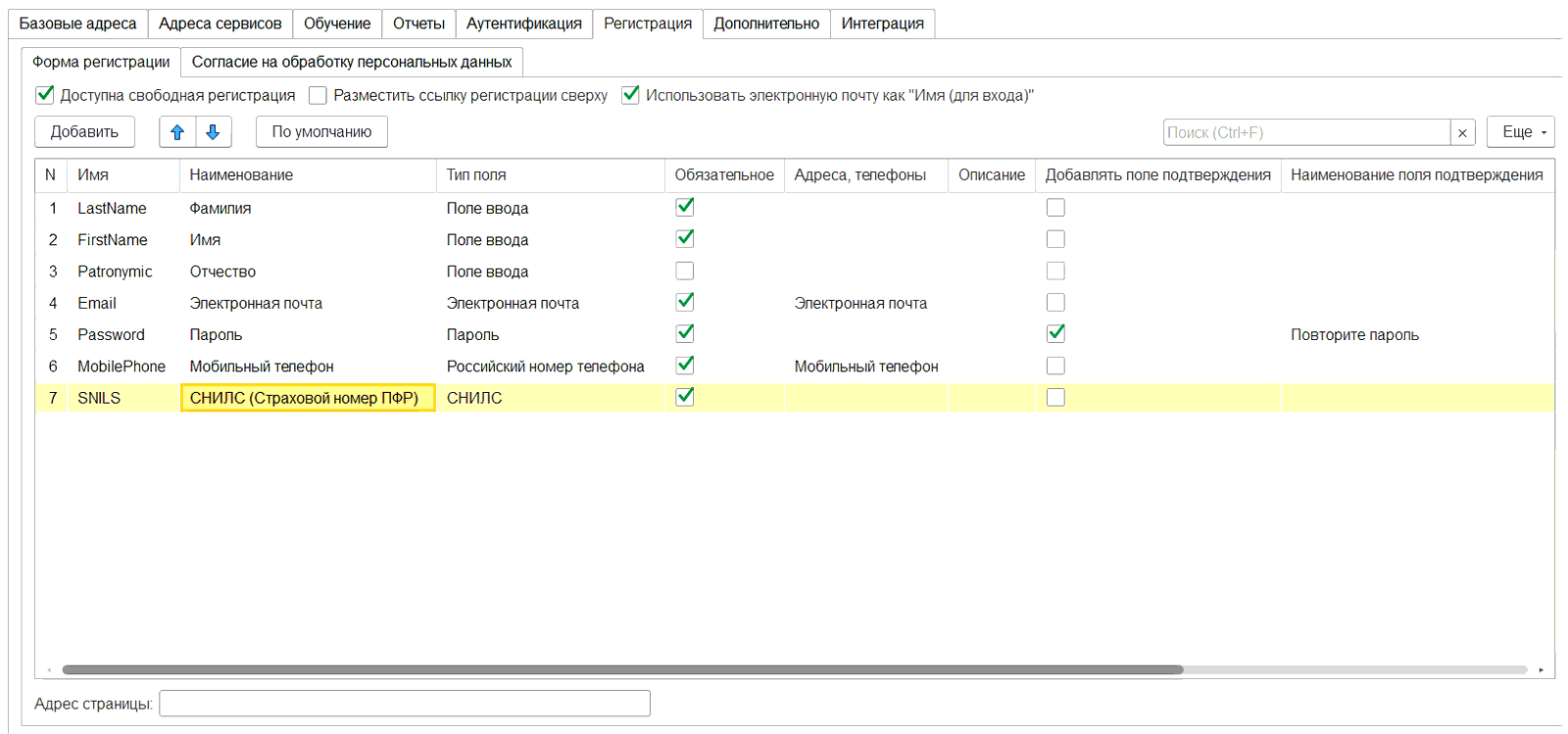Toggle use email as login name checkbox
The image size is (1568, 734).
pos(631,95)
